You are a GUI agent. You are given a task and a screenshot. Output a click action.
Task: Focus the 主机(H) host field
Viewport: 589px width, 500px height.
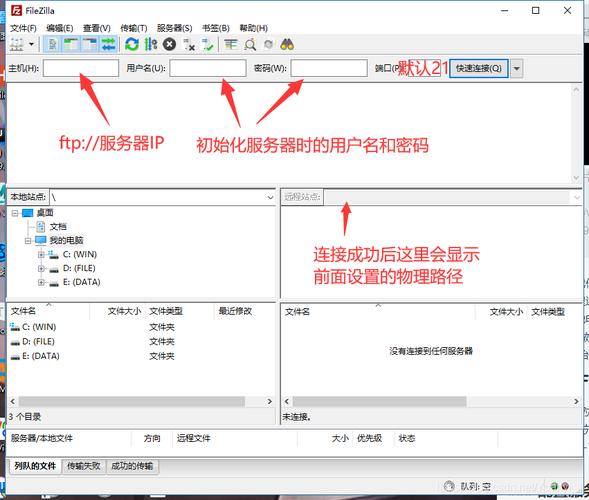point(81,68)
